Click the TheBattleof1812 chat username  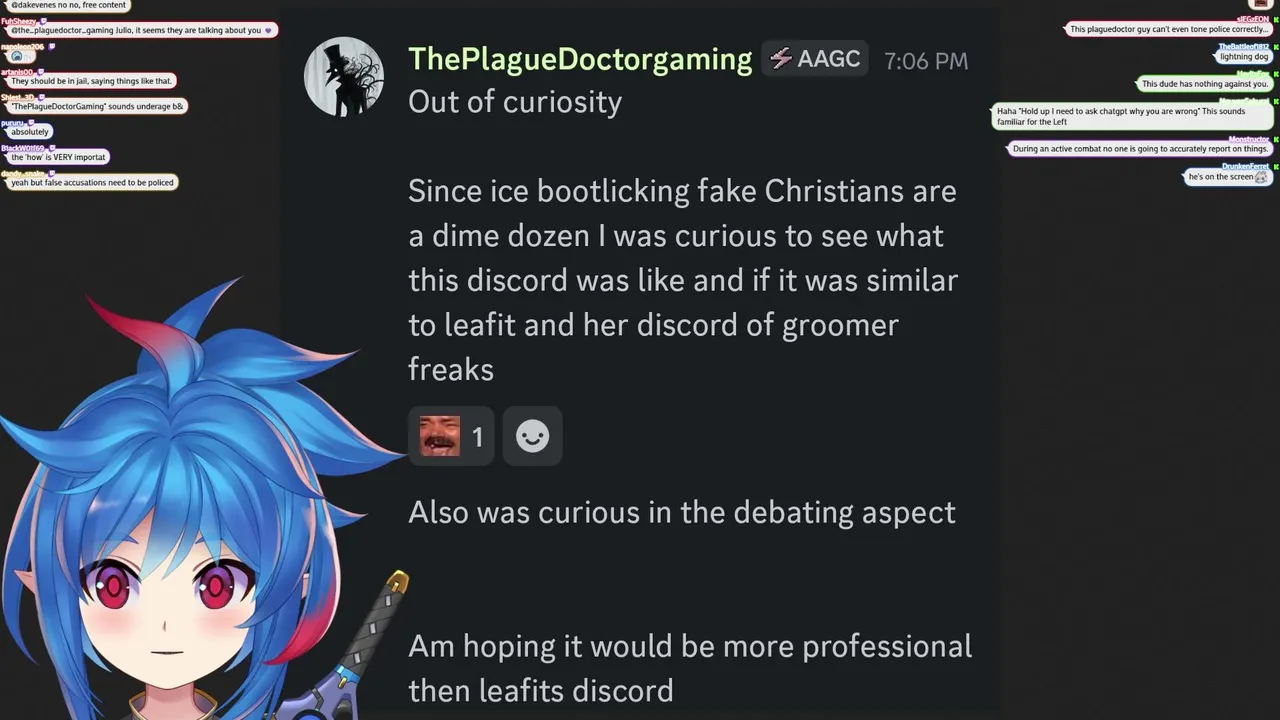[1244, 47]
